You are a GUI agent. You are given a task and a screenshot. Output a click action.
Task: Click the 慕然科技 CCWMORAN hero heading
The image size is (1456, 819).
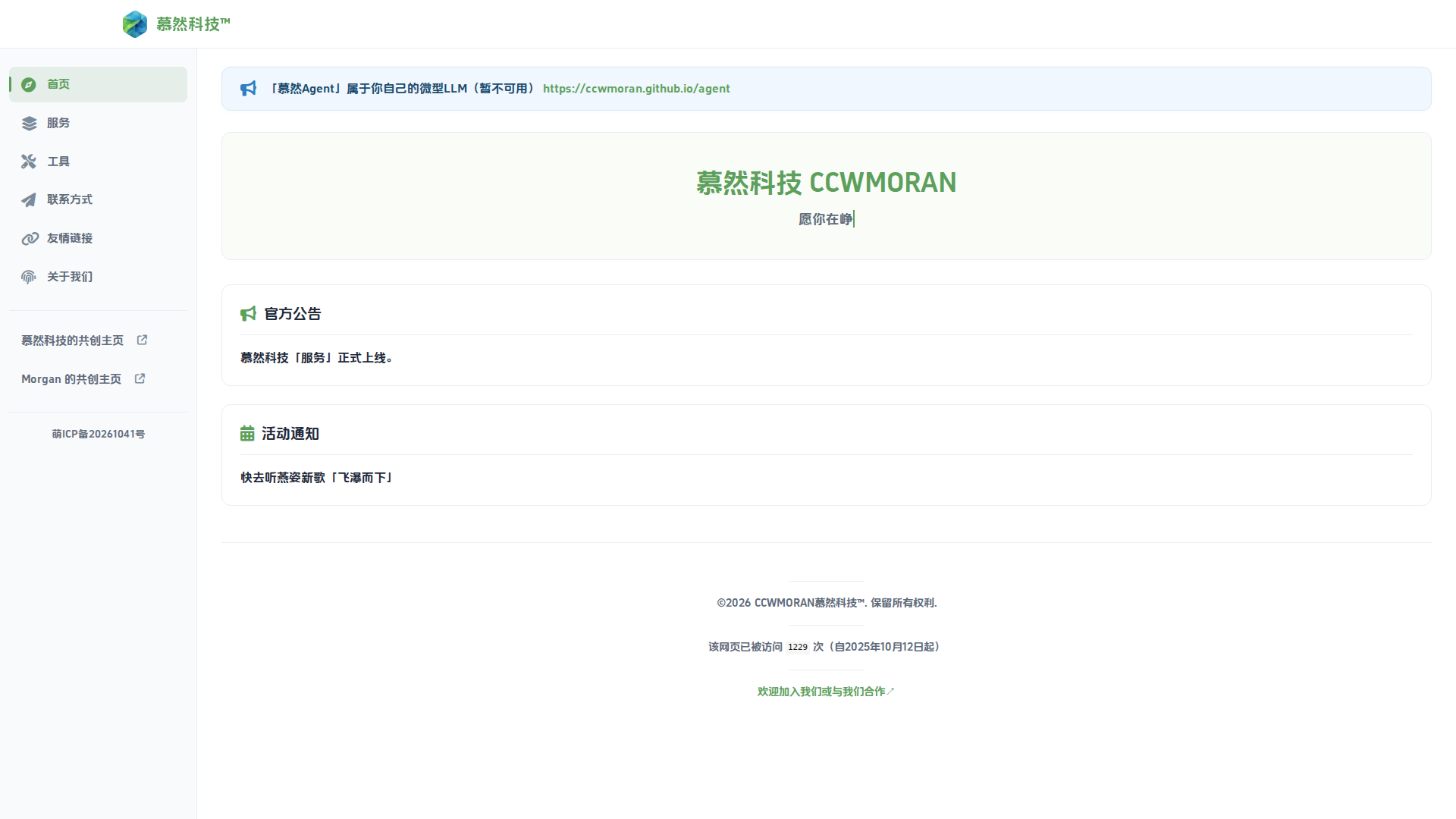tap(826, 183)
